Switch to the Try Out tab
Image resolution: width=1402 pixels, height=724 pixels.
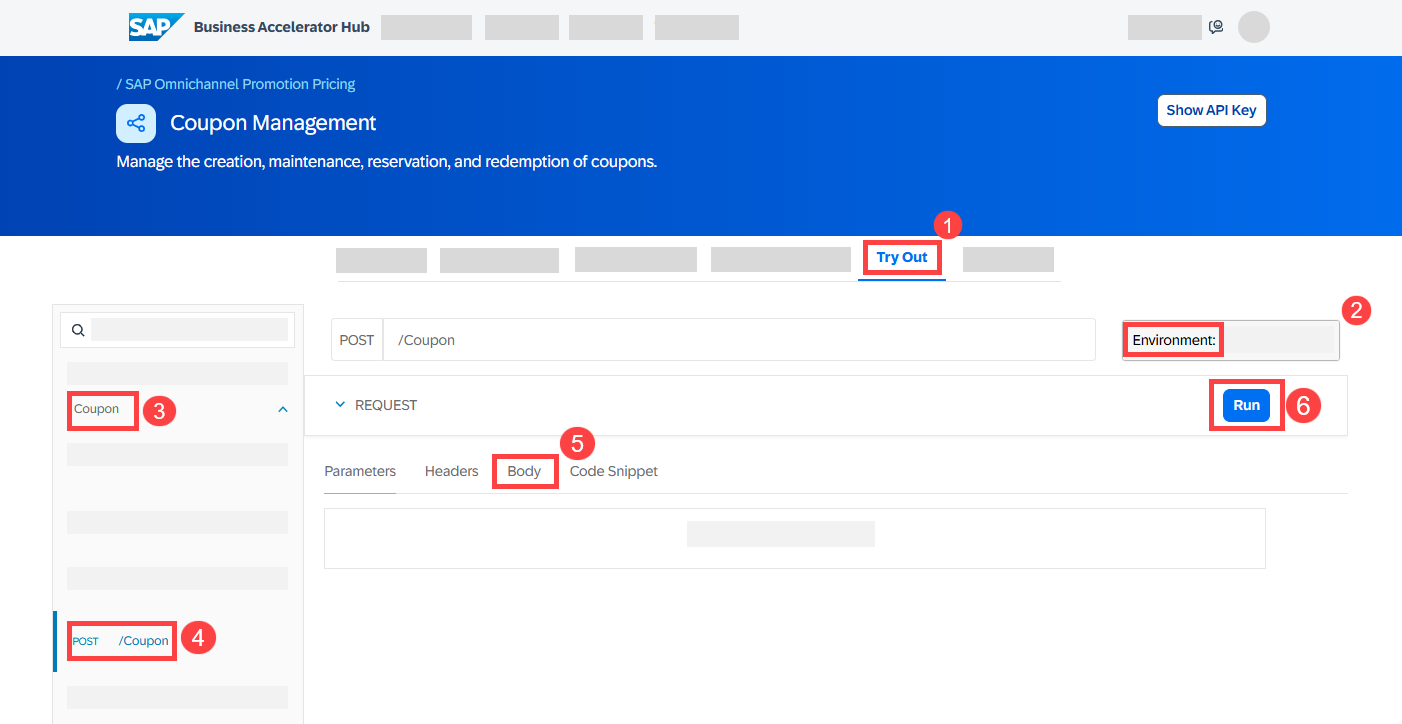(x=902, y=257)
